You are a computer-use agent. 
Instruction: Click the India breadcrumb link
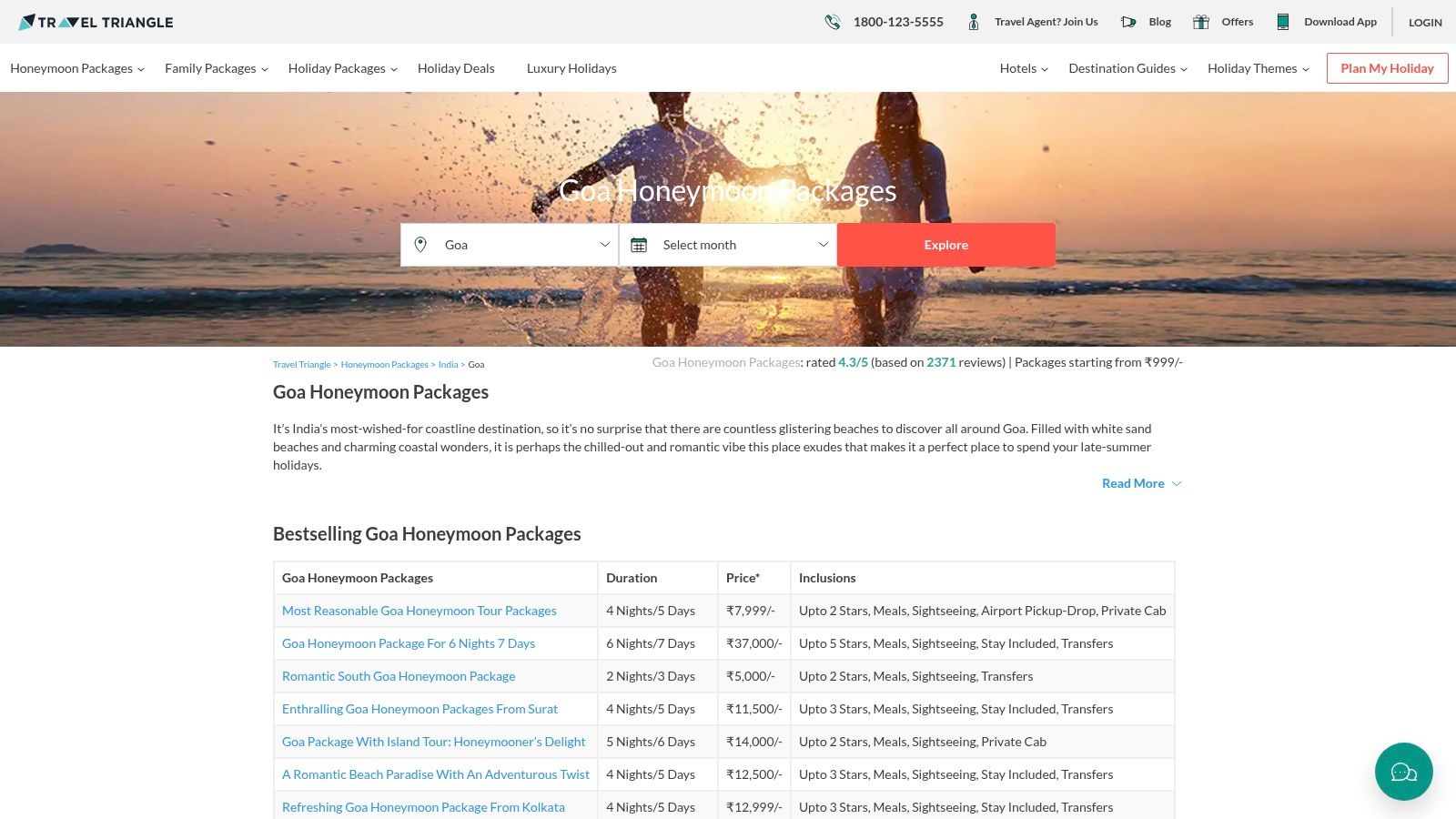[448, 365]
